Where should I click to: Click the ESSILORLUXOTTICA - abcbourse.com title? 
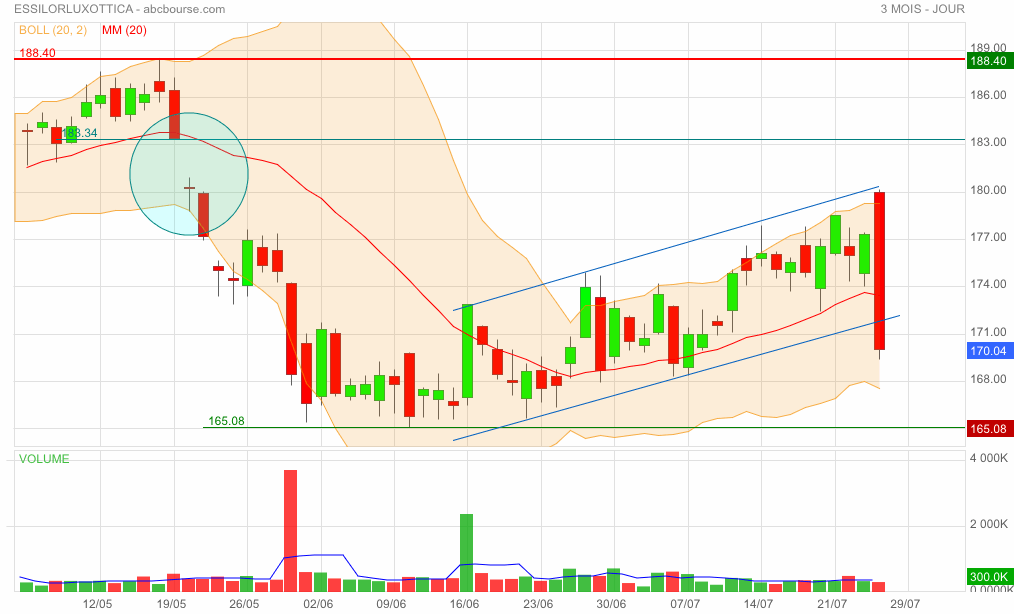click(x=120, y=9)
